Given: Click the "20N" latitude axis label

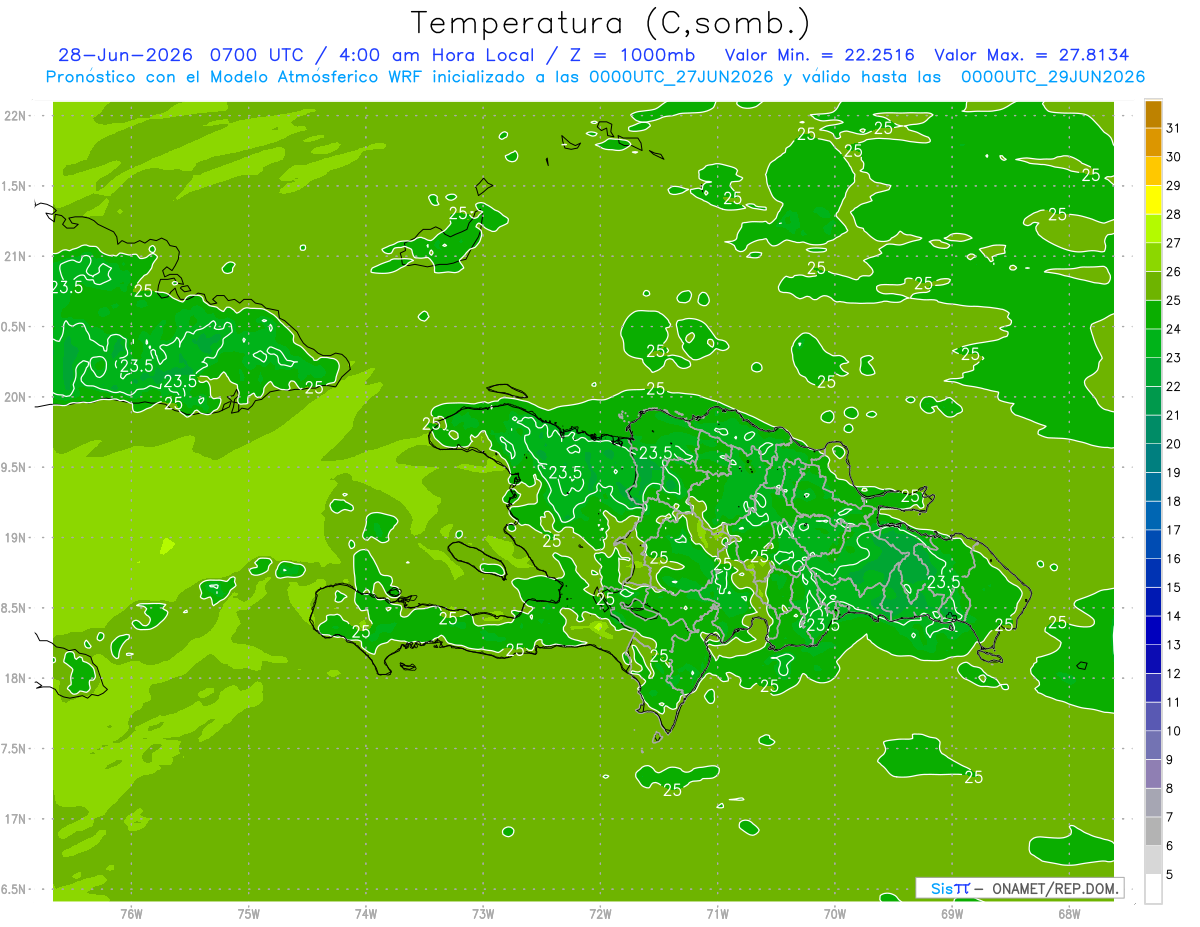Looking at the screenshot, I should [15, 397].
